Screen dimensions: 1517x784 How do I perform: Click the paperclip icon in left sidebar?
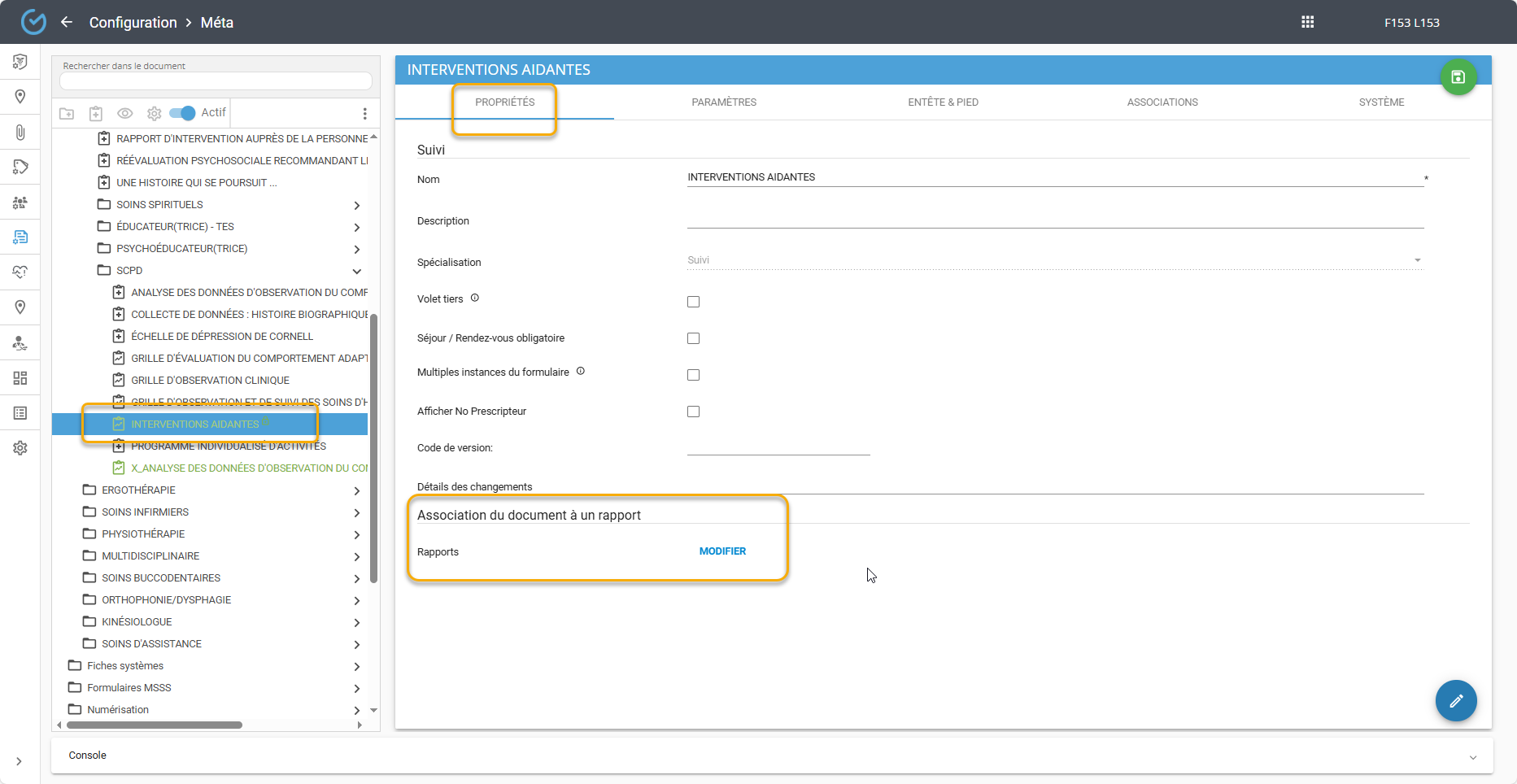(20, 132)
